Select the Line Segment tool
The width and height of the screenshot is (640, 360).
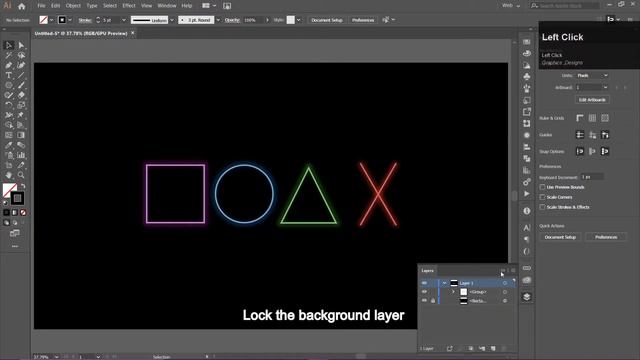point(21,75)
